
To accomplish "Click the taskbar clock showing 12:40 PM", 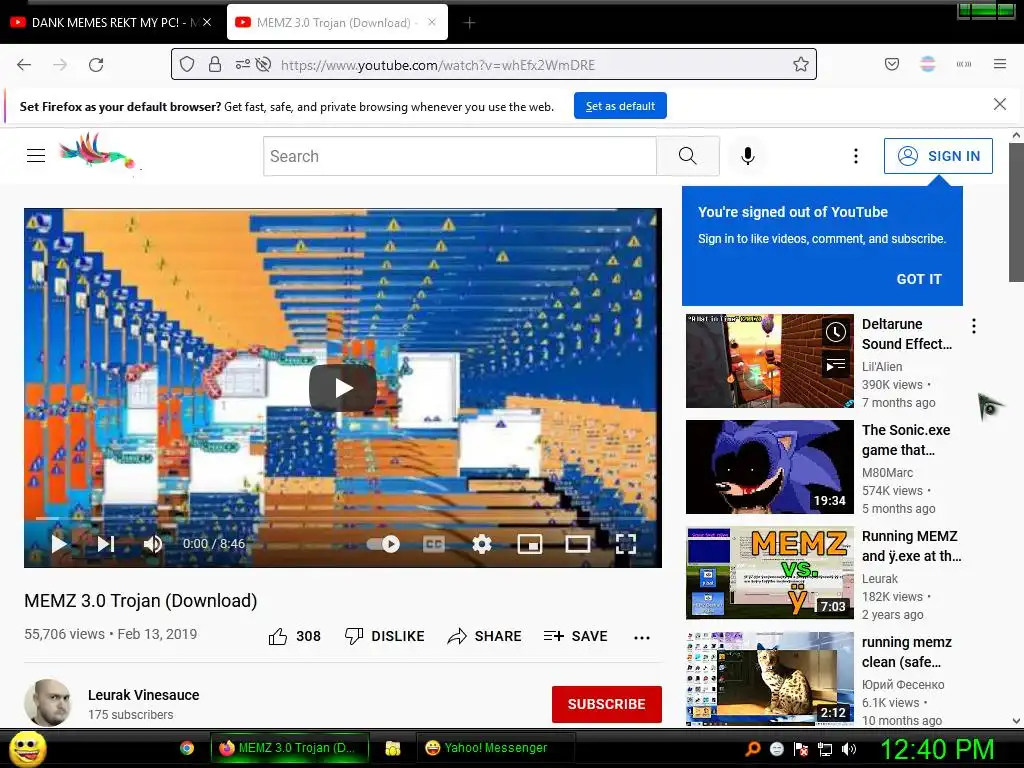I will point(937,749).
